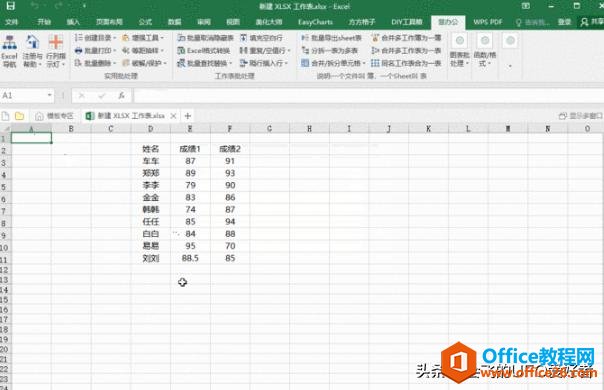Click the insert function fx button
Screen dimensions: 604x390
(x=121, y=96)
